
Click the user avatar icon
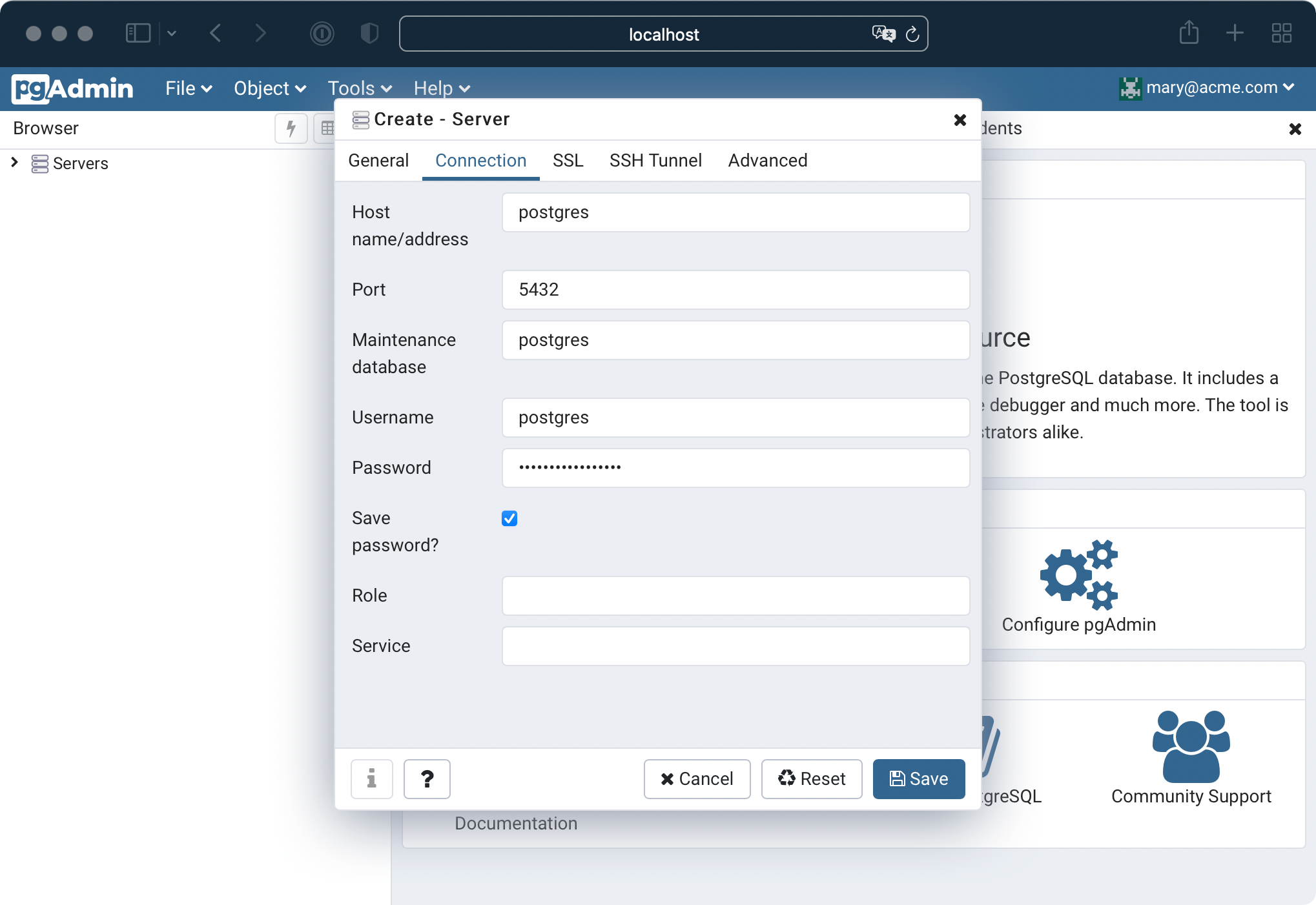click(x=1130, y=88)
